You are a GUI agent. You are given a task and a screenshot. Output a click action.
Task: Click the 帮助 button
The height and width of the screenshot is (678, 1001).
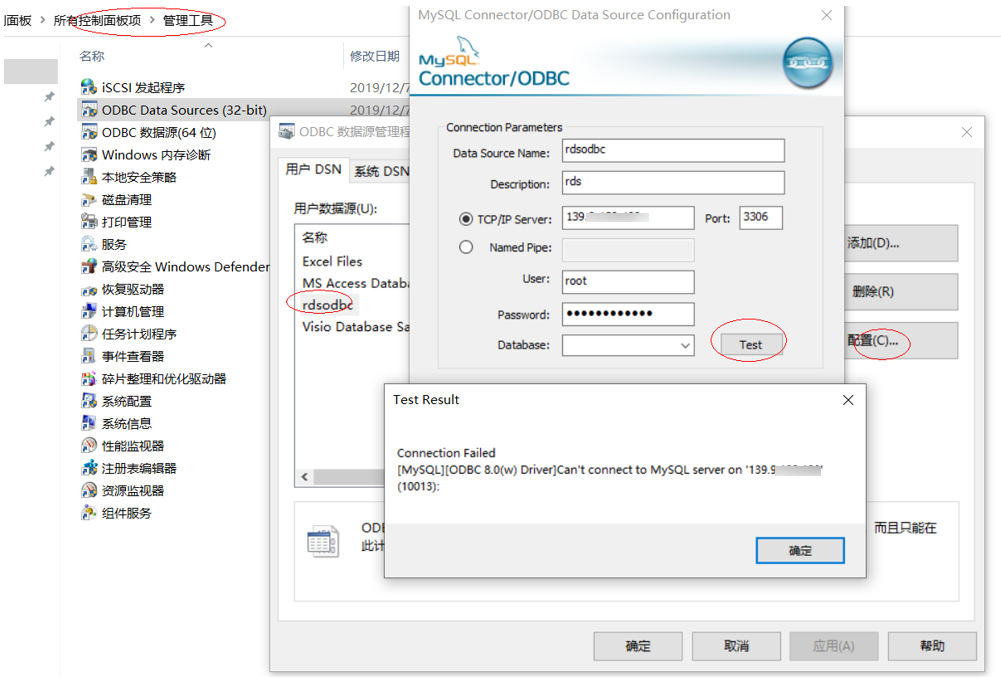pyautogui.click(x=932, y=646)
